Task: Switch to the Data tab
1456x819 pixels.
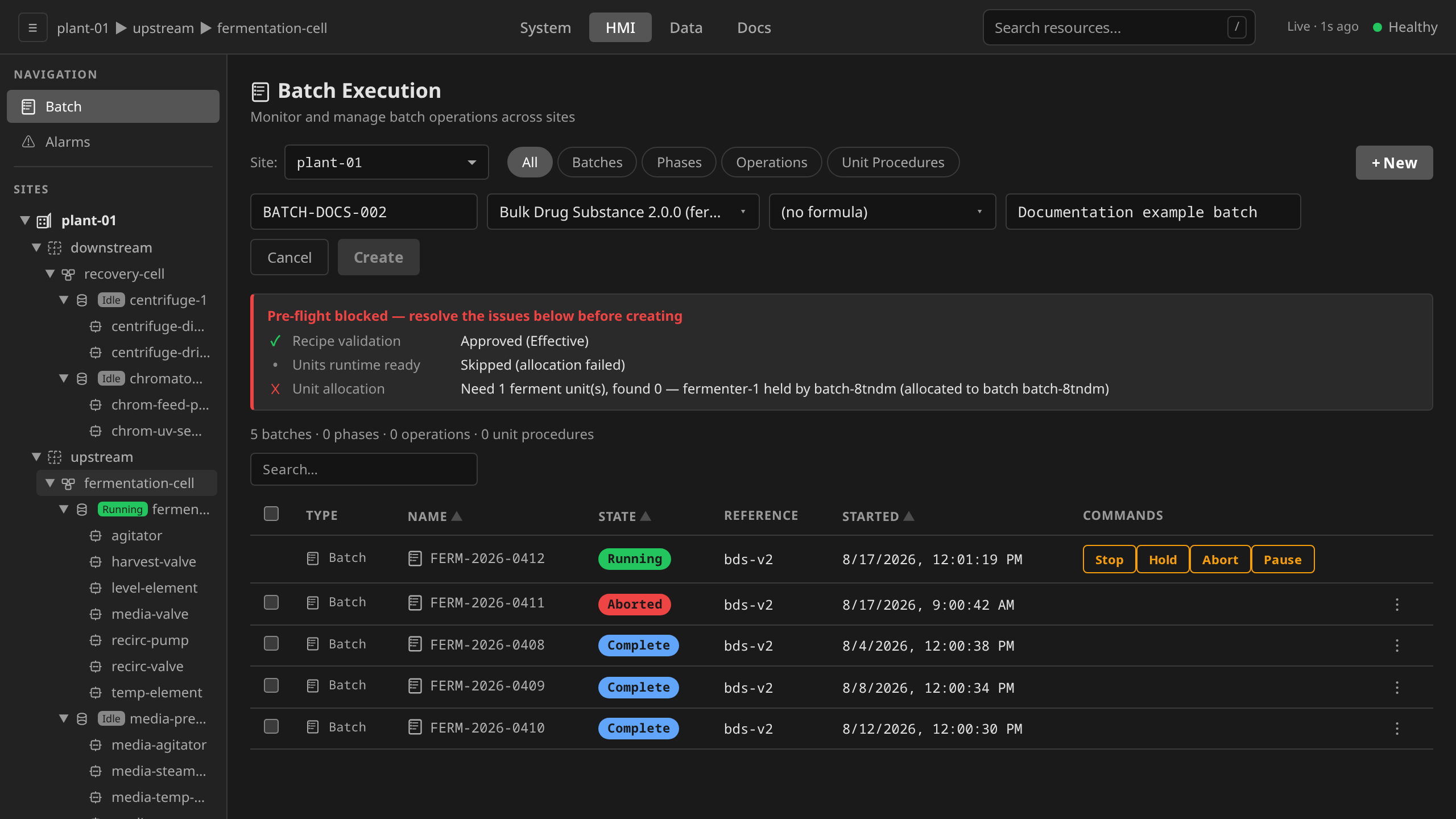Action: 686,27
